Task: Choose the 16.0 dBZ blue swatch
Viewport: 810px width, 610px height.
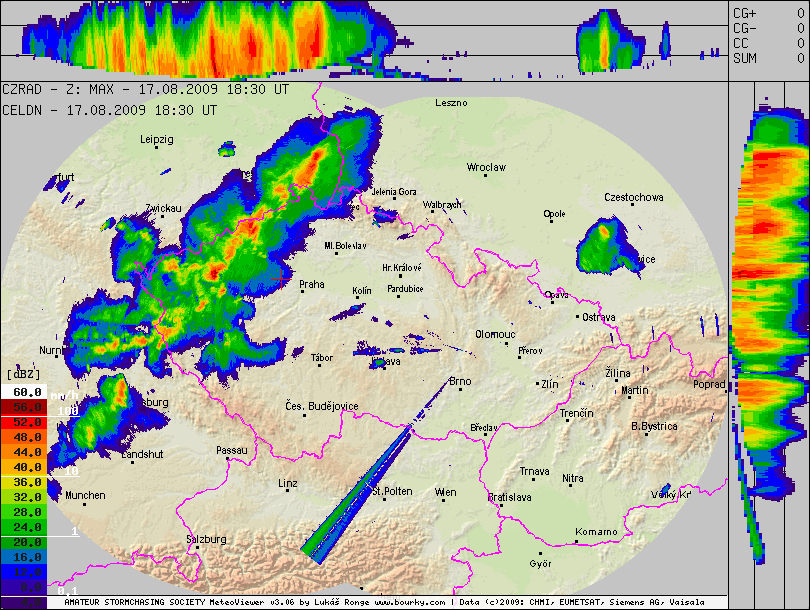Action: coord(24,557)
